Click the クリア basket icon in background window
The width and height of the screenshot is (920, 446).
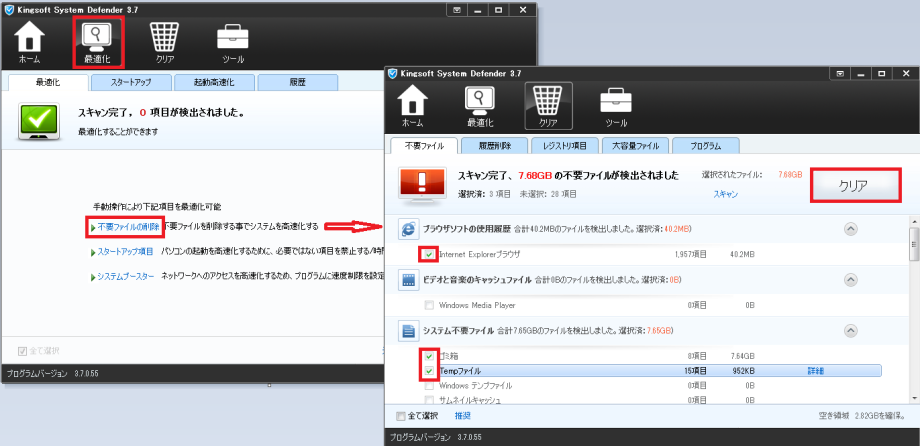[164, 43]
